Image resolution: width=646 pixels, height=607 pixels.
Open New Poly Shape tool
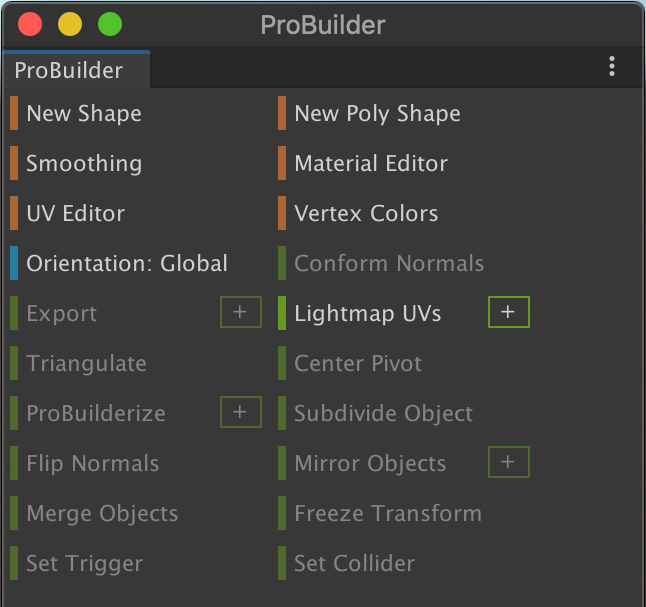point(377,114)
